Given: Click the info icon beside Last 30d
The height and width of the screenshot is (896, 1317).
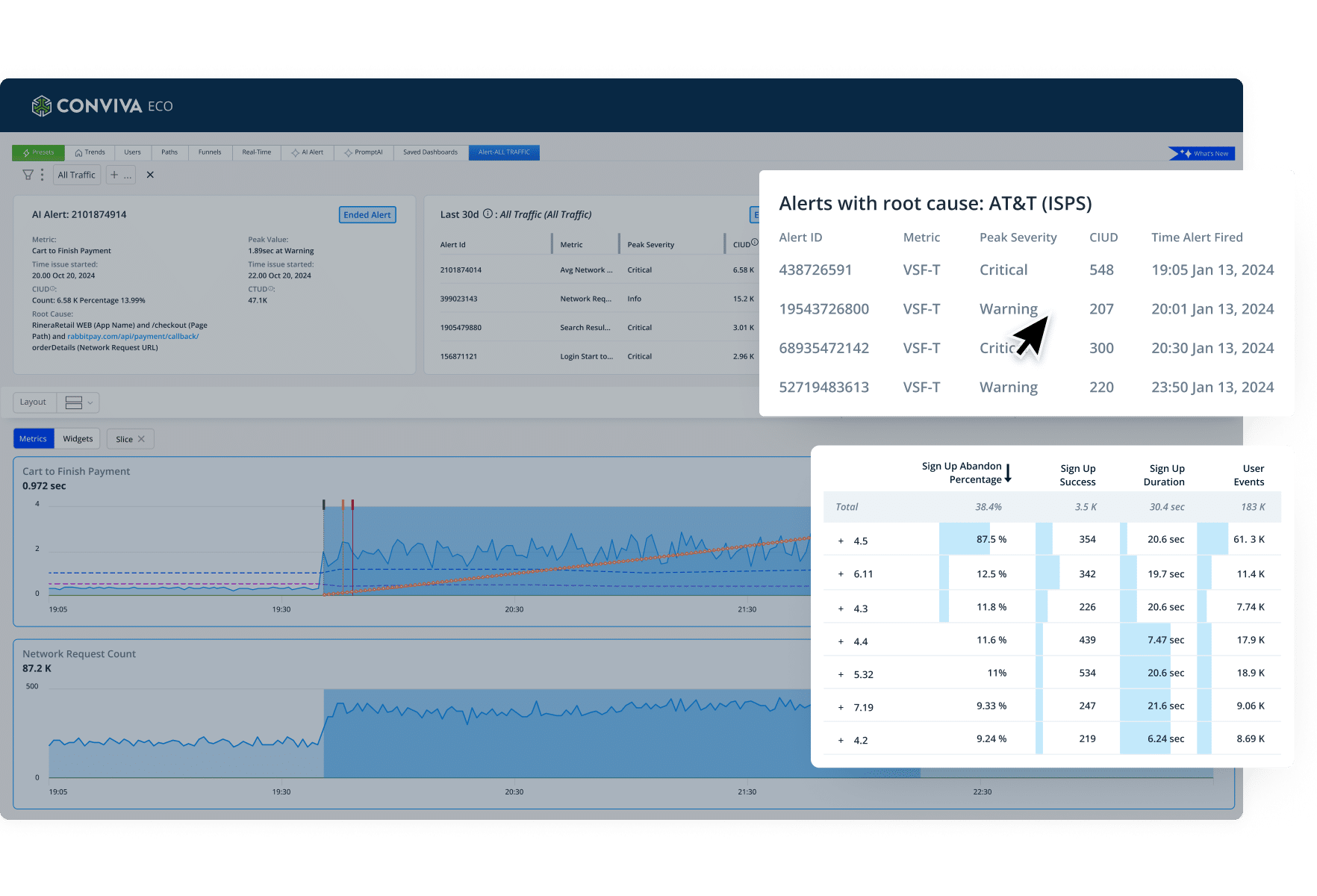Looking at the screenshot, I should tap(488, 214).
